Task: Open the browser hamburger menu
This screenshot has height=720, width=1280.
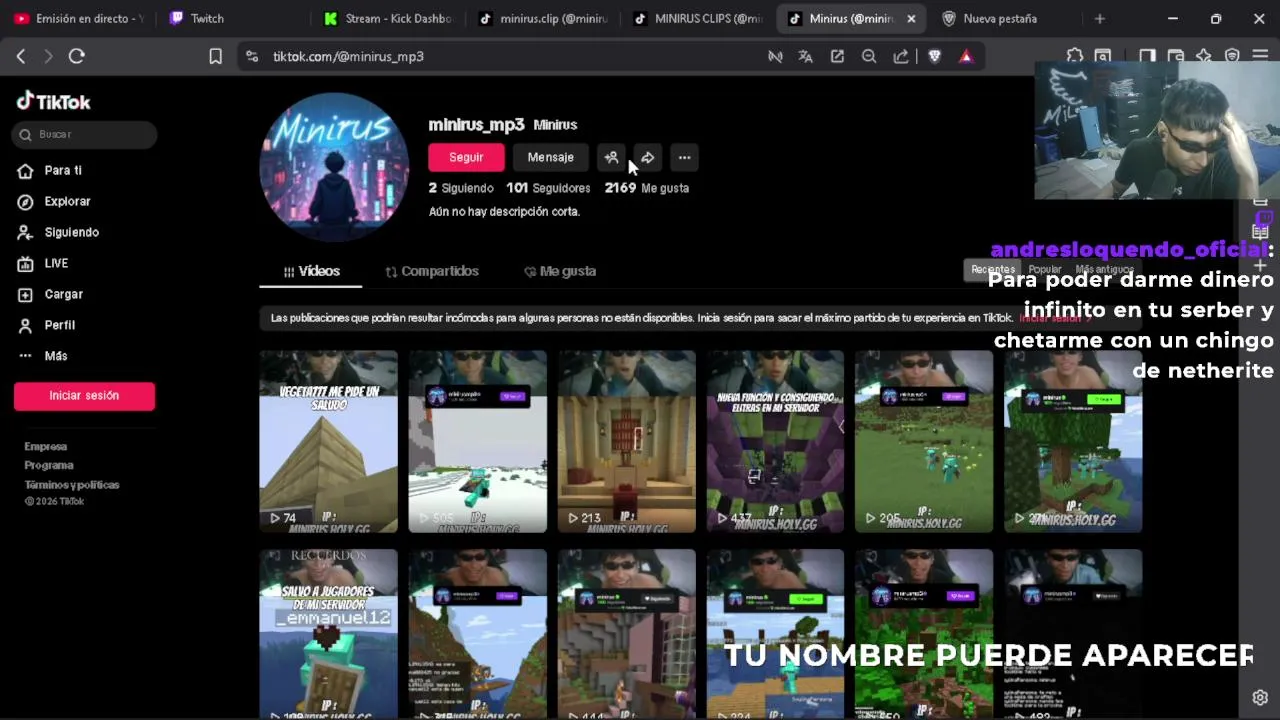Action: point(1260,56)
